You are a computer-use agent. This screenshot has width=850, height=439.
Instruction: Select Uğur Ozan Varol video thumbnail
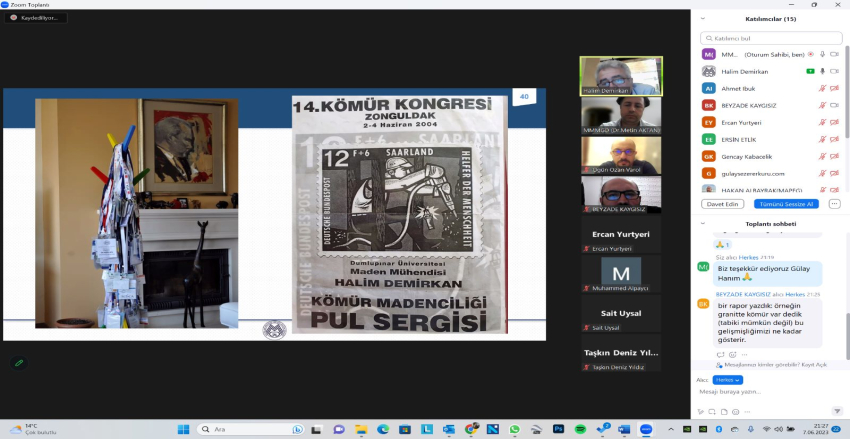621,155
